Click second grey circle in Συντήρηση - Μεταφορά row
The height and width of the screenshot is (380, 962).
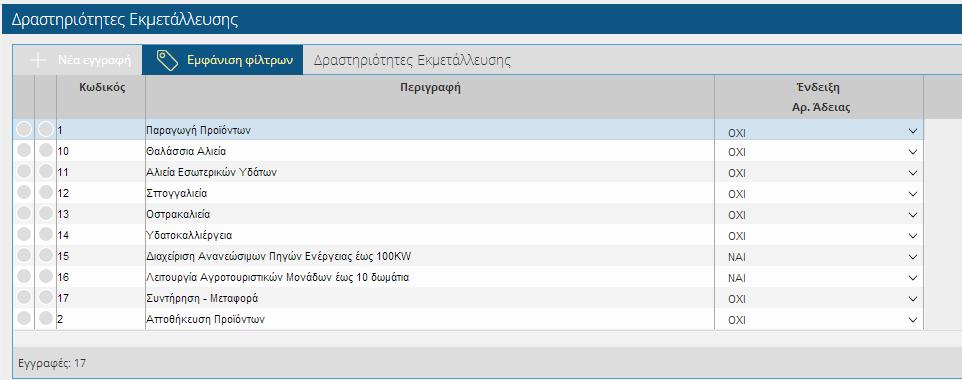pos(46,297)
